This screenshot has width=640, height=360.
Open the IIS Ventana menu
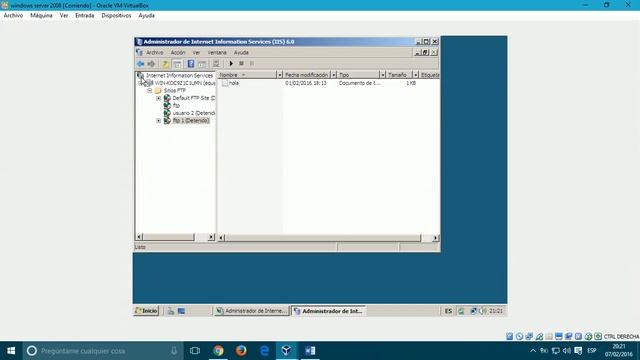coord(217,53)
